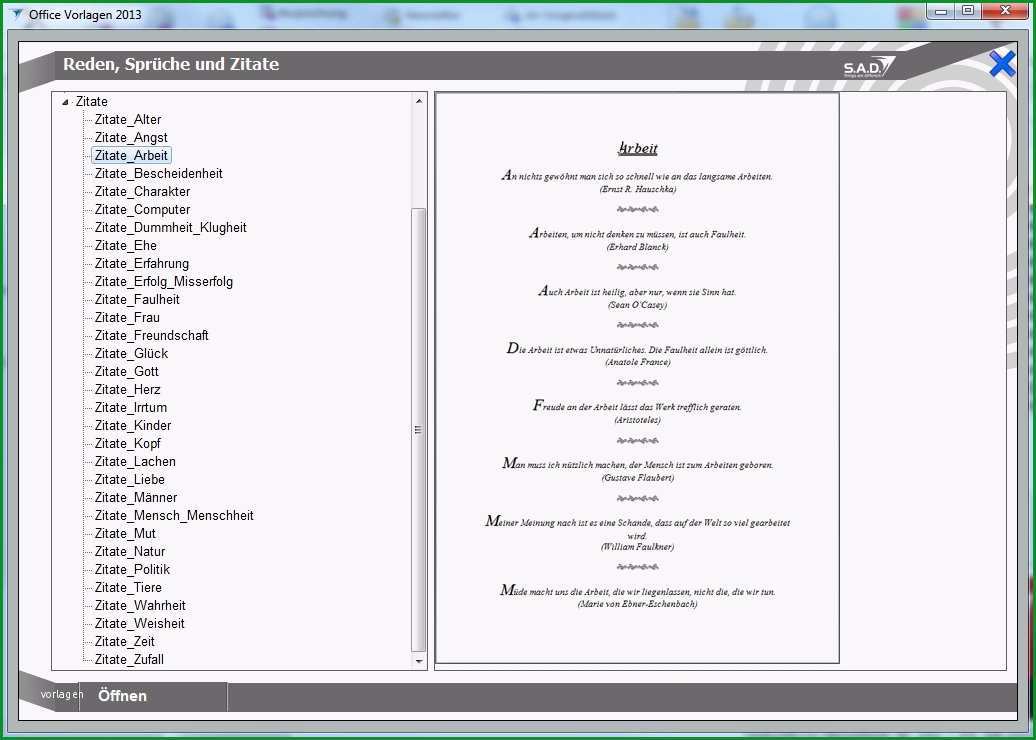Collapse the Zitate tree node
Image resolution: width=1036 pixels, height=740 pixels.
65,102
